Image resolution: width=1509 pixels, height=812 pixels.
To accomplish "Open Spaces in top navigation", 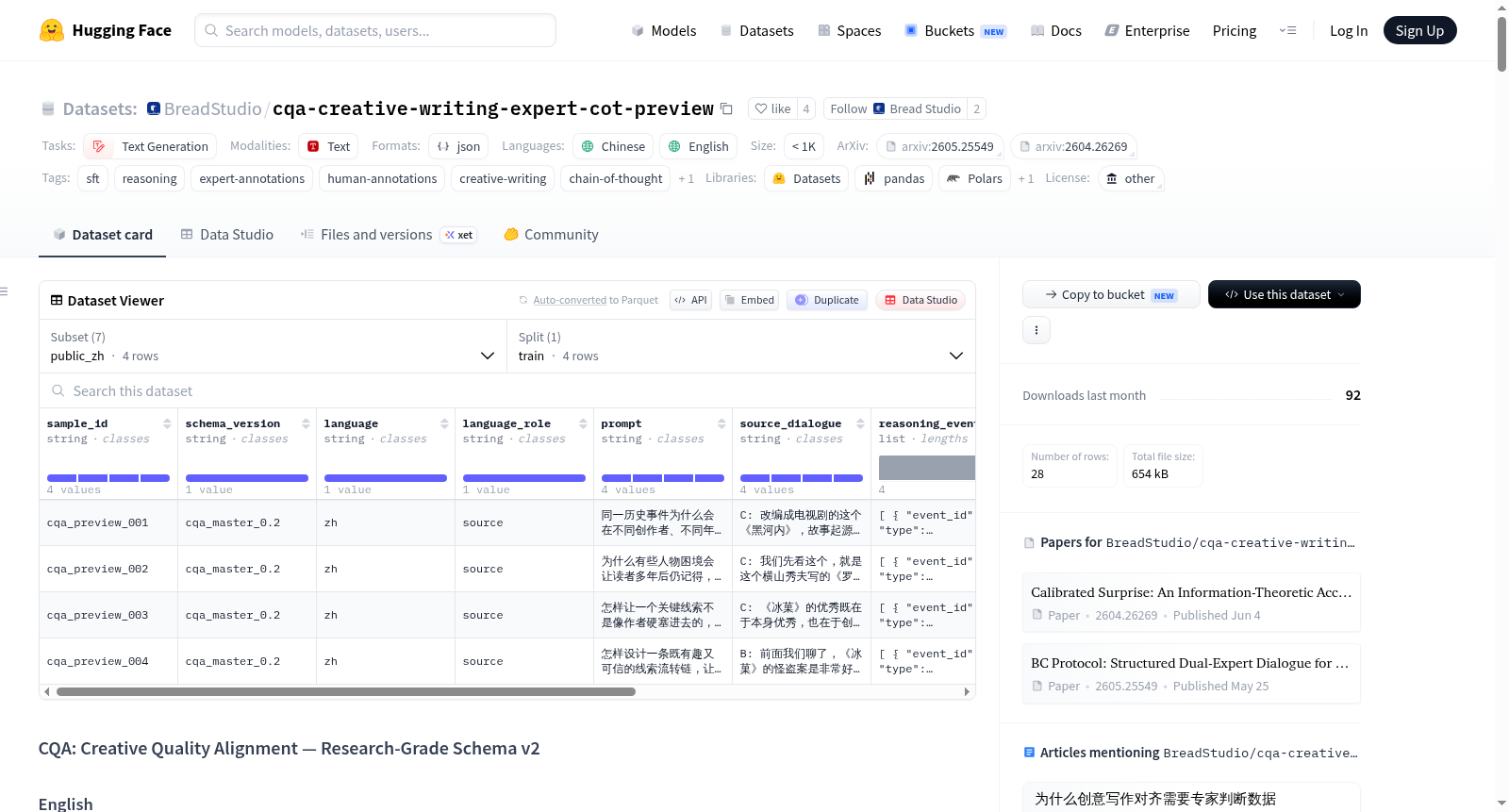I will [x=849, y=30].
